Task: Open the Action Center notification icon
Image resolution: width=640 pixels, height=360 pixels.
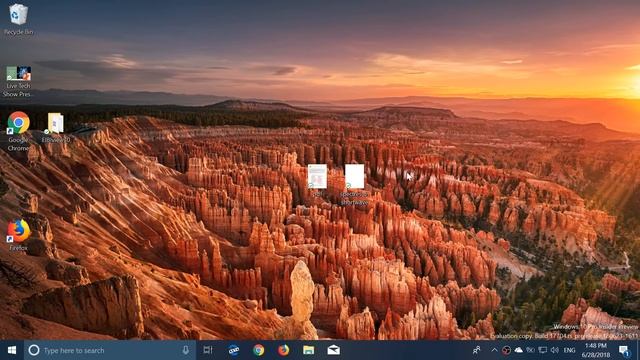Action: point(624,350)
